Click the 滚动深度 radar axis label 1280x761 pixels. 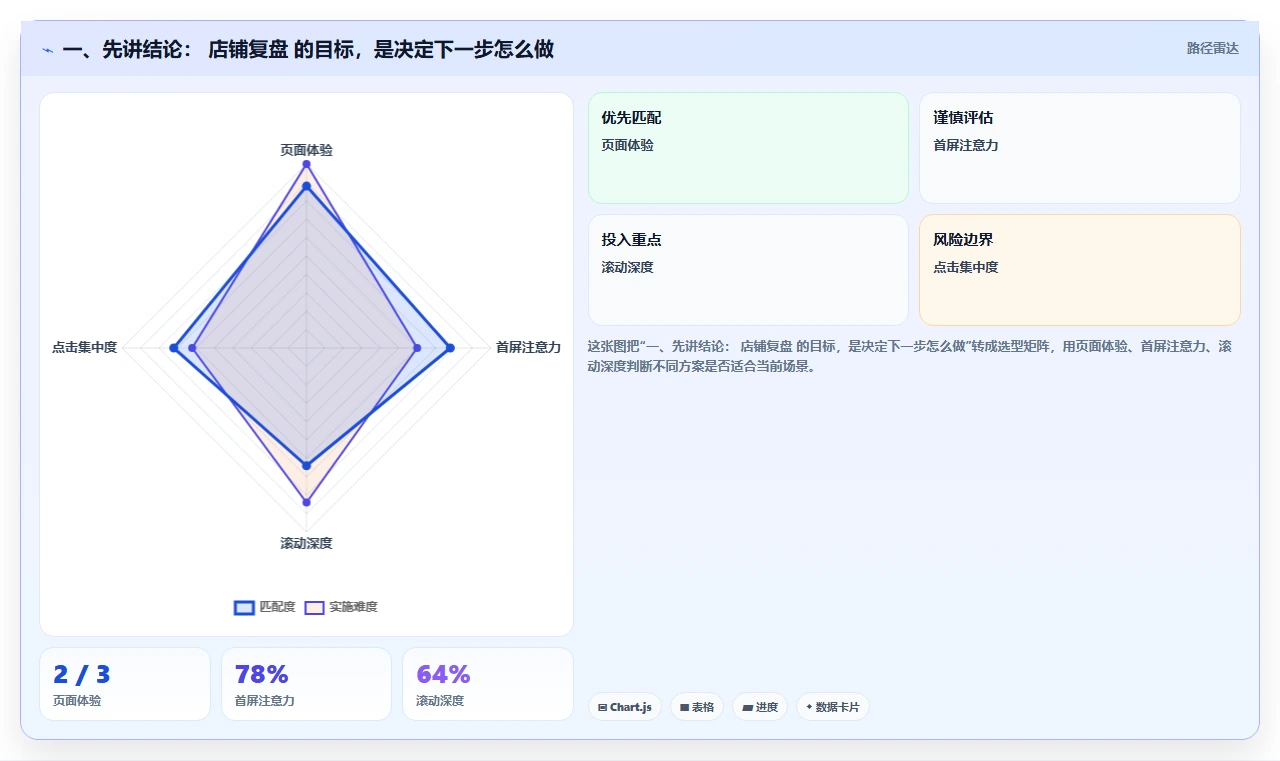(306, 543)
